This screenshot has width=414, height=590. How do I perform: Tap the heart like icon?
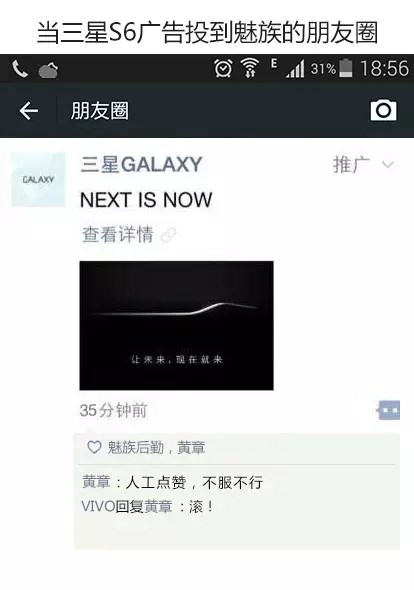pos(94,447)
